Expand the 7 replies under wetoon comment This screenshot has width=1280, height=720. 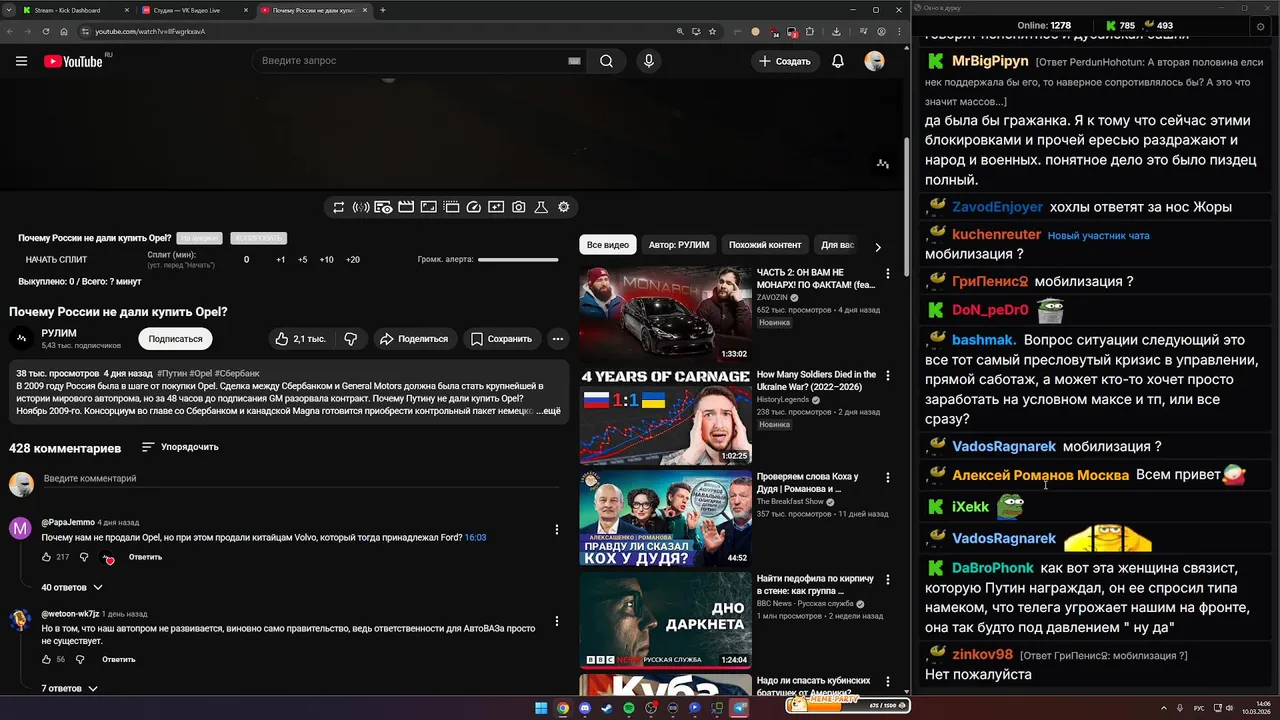tap(70, 689)
